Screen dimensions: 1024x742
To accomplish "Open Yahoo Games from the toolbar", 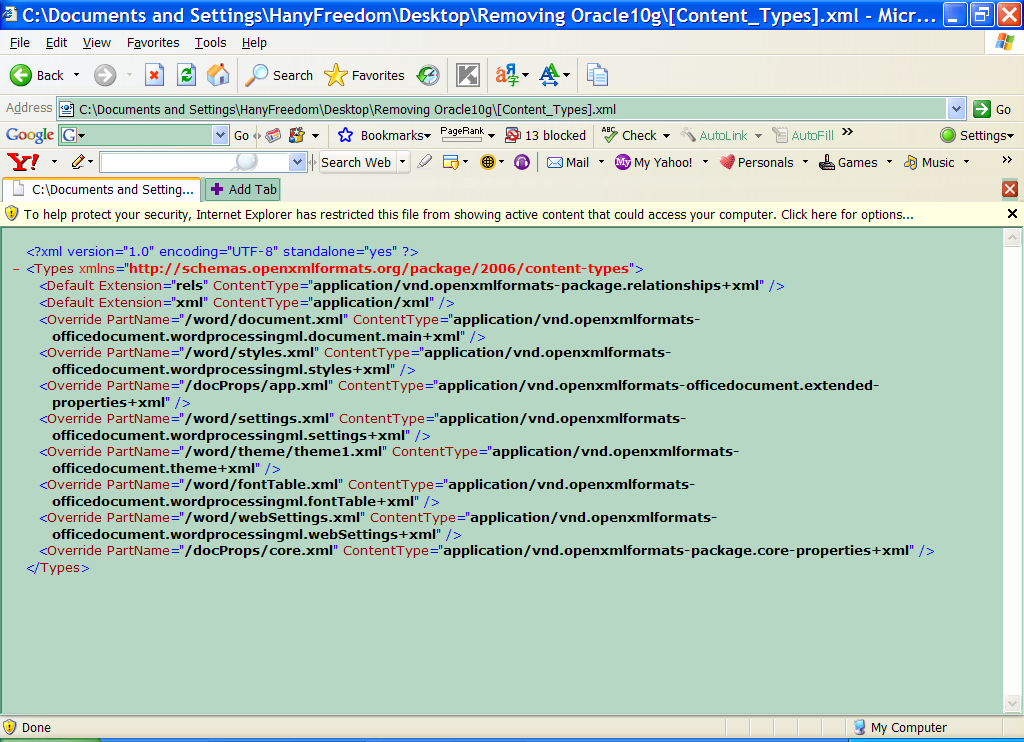I will coord(847,162).
